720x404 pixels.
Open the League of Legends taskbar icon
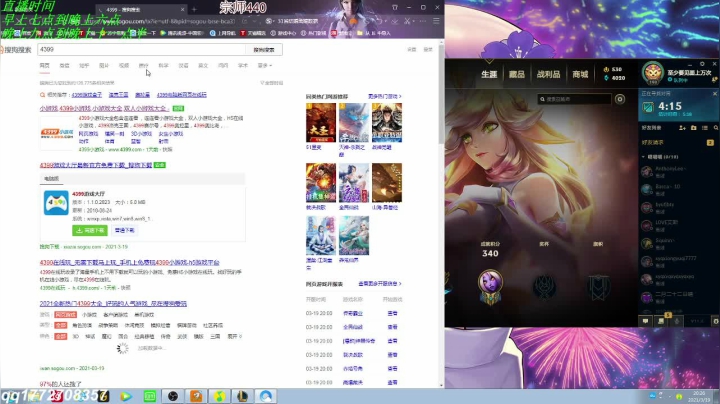[242, 396]
